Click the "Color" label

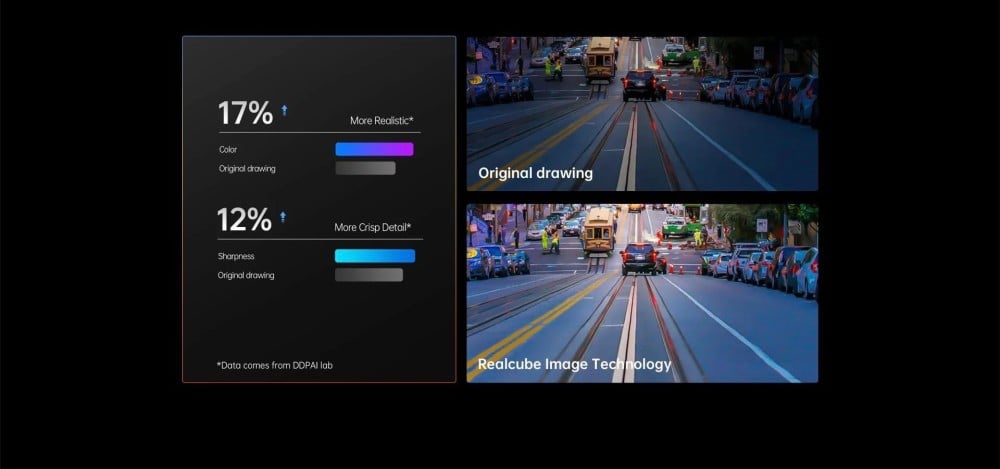228,150
